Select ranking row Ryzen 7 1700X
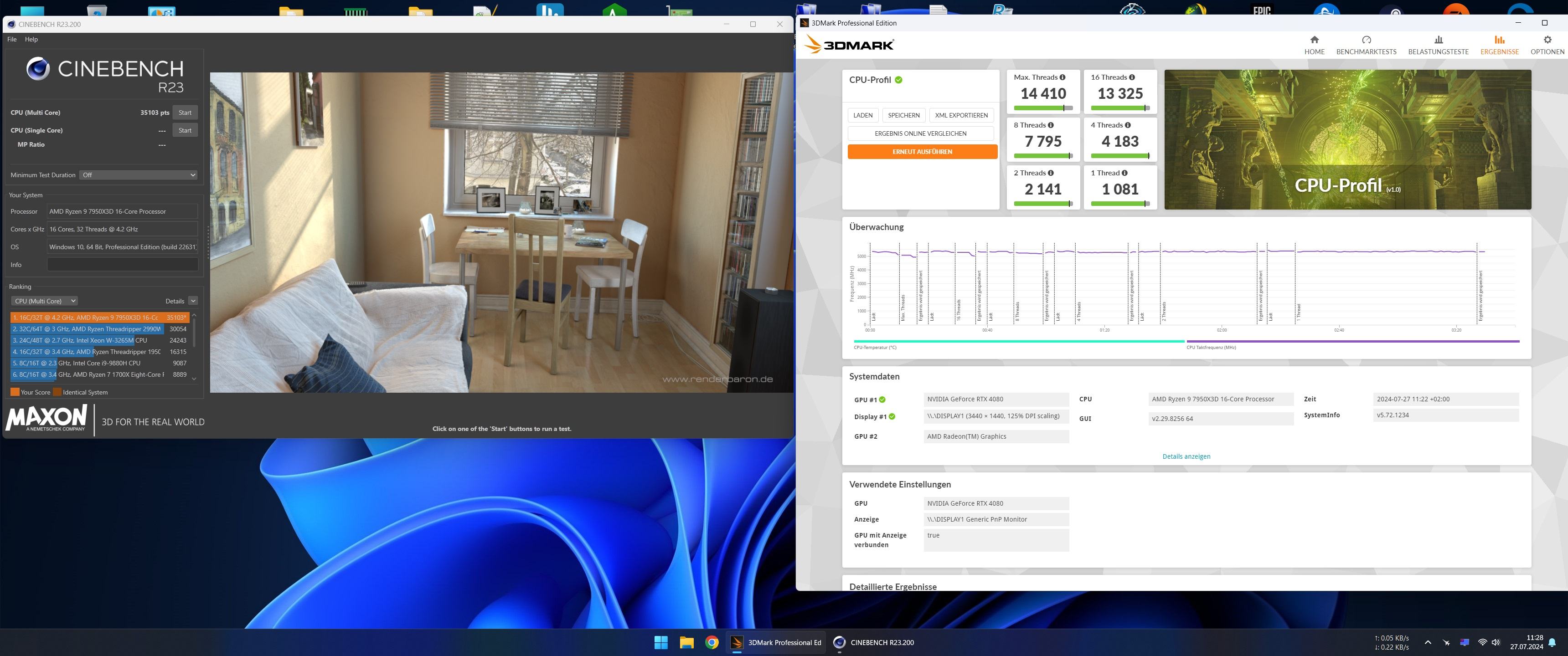 point(100,375)
